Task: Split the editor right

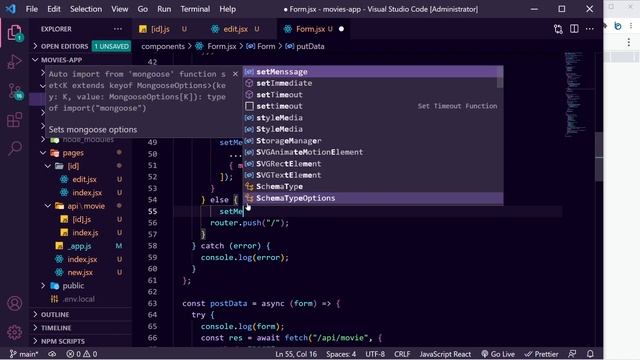Action: tap(574, 29)
